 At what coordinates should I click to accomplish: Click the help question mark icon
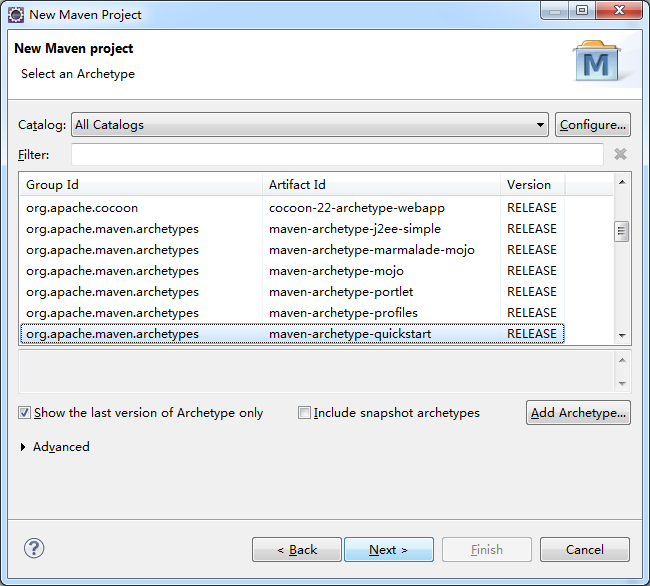coord(34,549)
